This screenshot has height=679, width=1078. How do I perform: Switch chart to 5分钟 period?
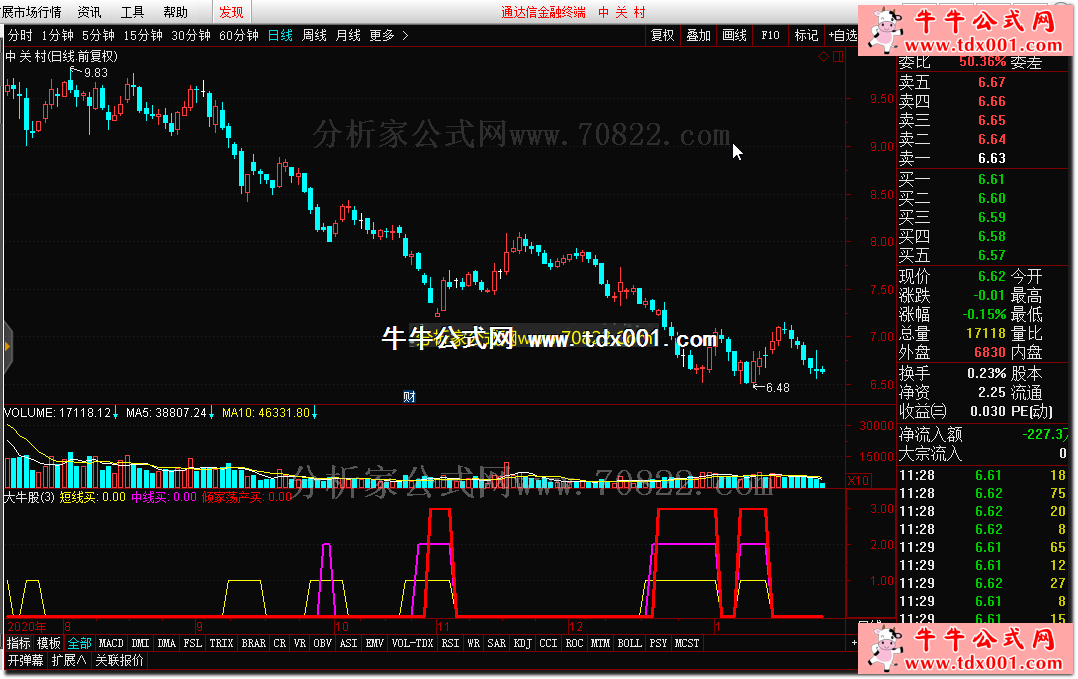(98, 35)
